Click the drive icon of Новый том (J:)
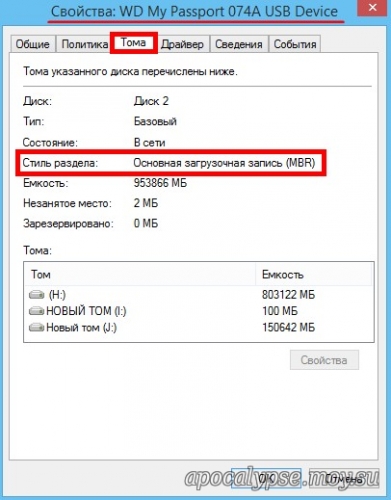Image resolution: width=391 pixels, height=500 pixels. point(36,328)
